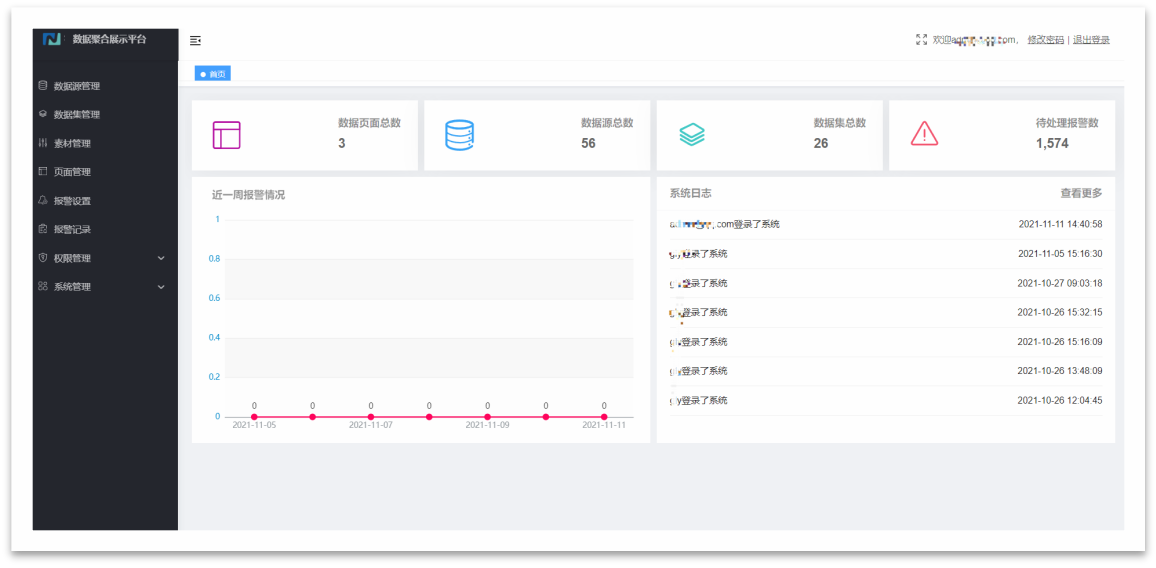Open 报警设置 from the sidebar
The width and height of the screenshot is (1156, 568).
(72, 201)
